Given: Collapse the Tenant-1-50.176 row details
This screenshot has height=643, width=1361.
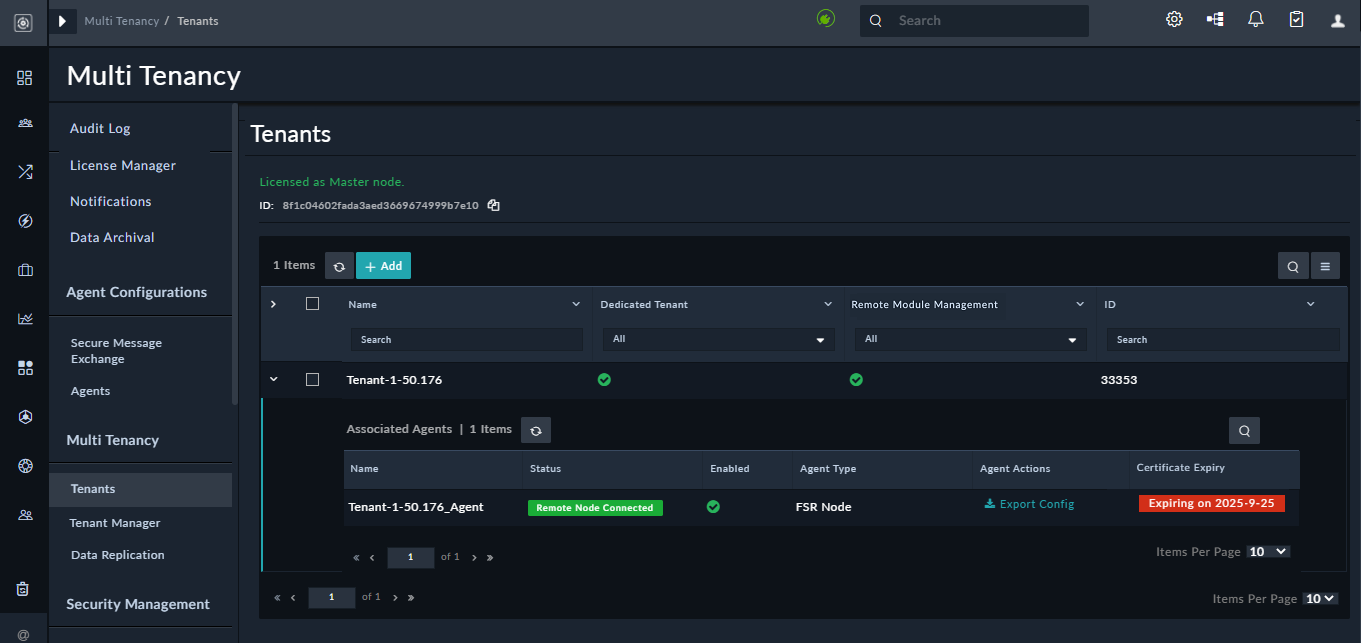Looking at the screenshot, I should [273, 379].
